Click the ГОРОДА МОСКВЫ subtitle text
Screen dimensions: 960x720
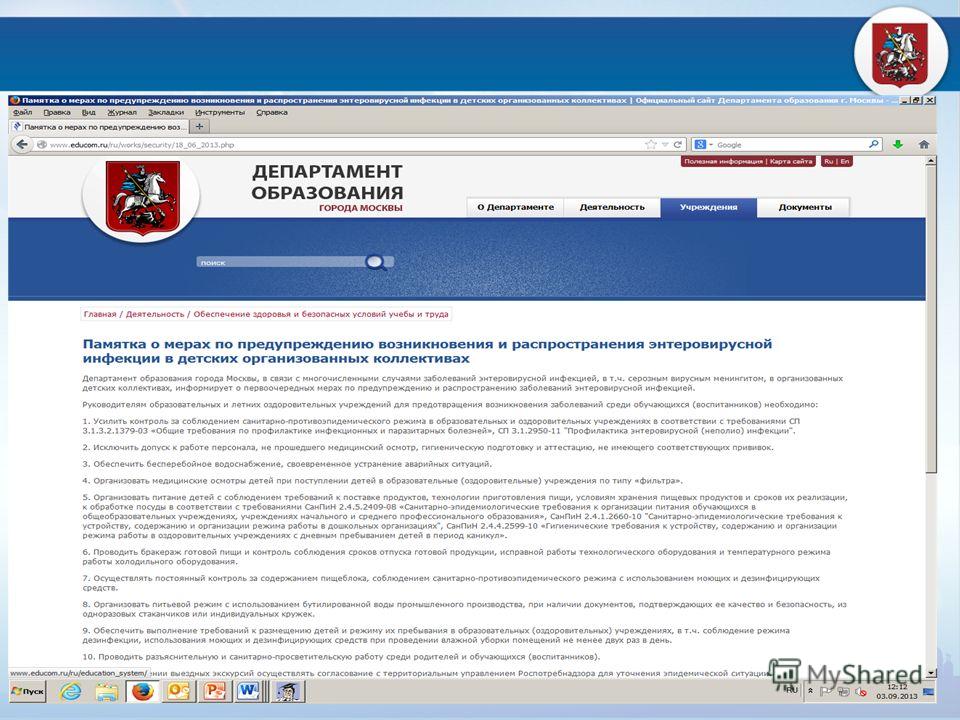[x=361, y=208]
